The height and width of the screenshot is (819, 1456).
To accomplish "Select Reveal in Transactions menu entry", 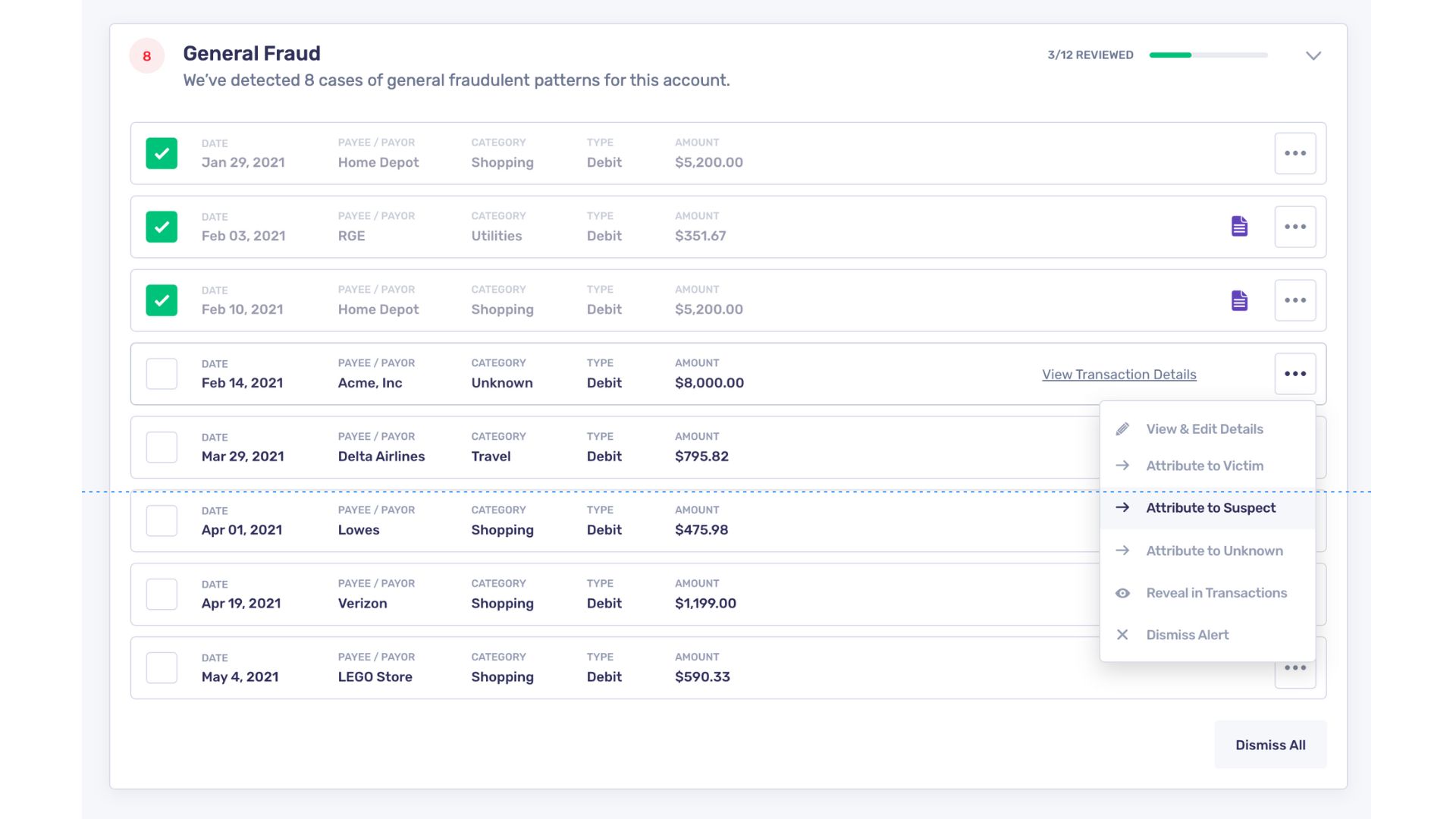I will (x=1216, y=593).
